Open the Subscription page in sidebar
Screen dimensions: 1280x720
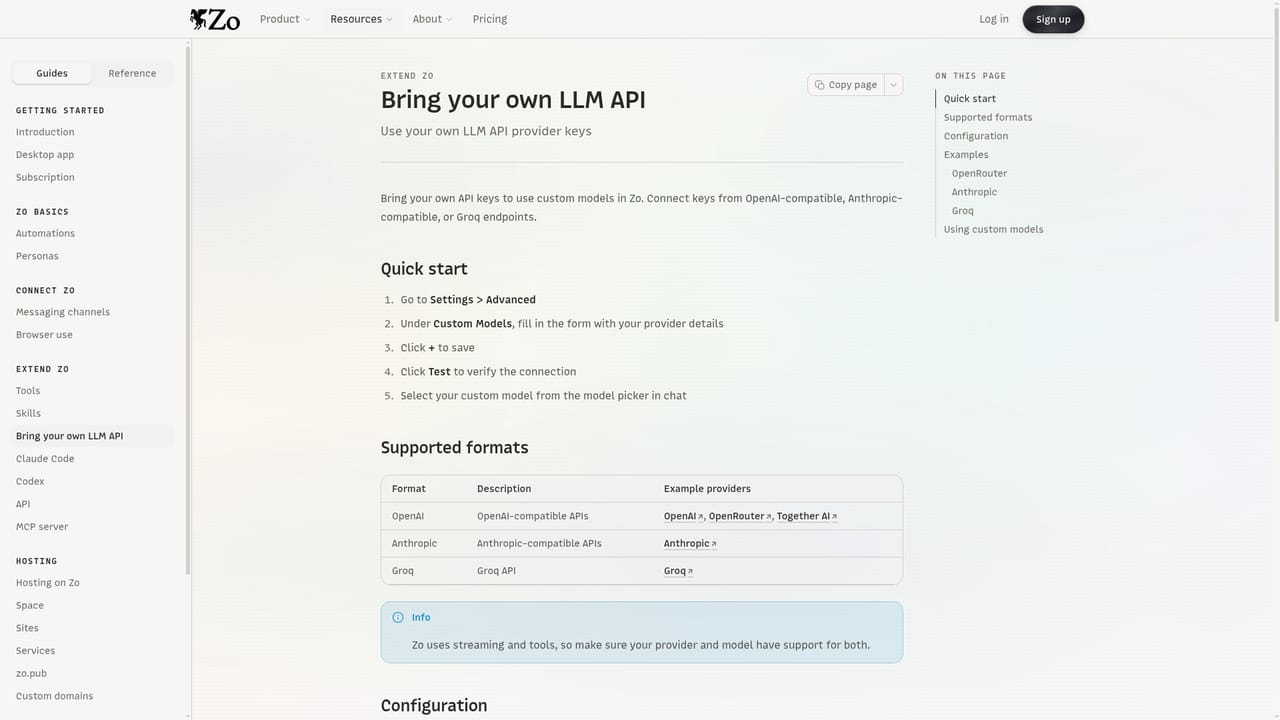[45, 178]
